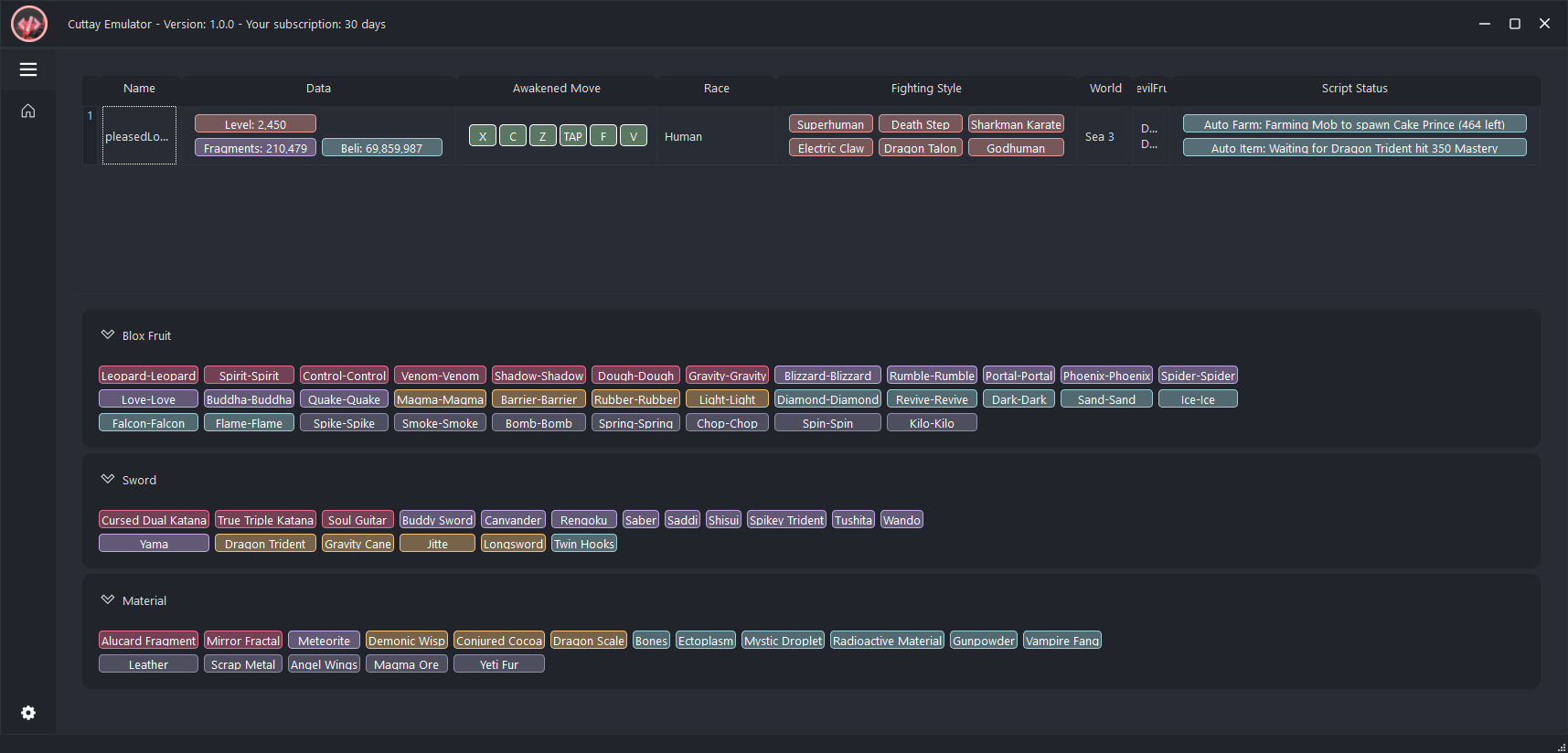Screen dimensions: 1568x753
Task: Go to the Home page icon
Action: pos(28,111)
